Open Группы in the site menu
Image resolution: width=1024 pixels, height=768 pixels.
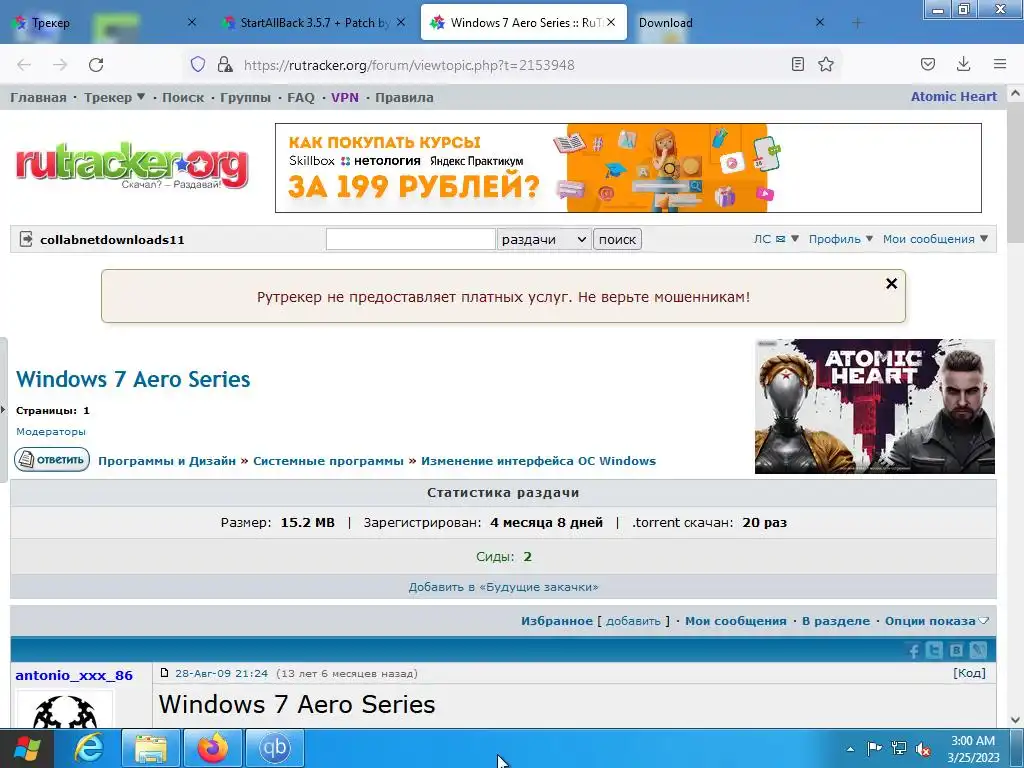pos(245,97)
